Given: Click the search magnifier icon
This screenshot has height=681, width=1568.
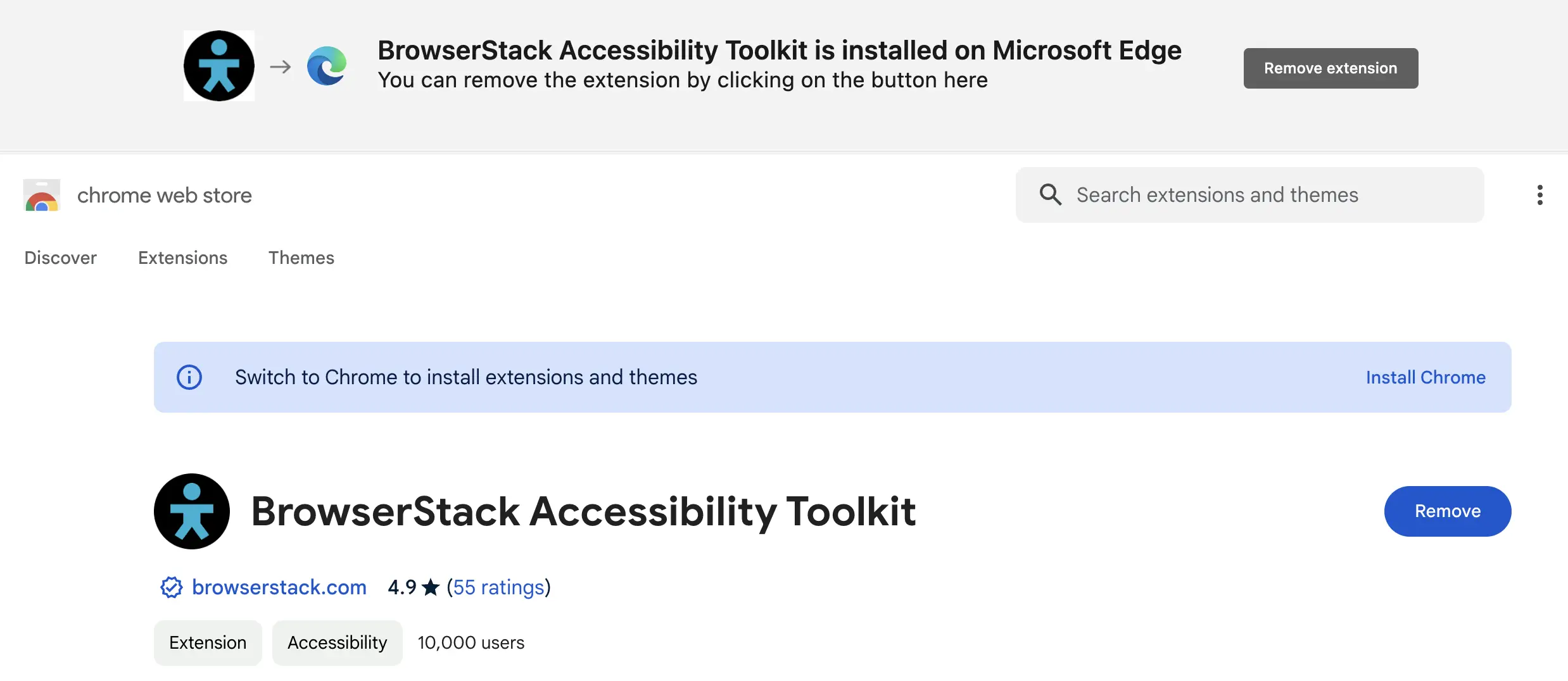Looking at the screenshot, I should coord(1050,195).
